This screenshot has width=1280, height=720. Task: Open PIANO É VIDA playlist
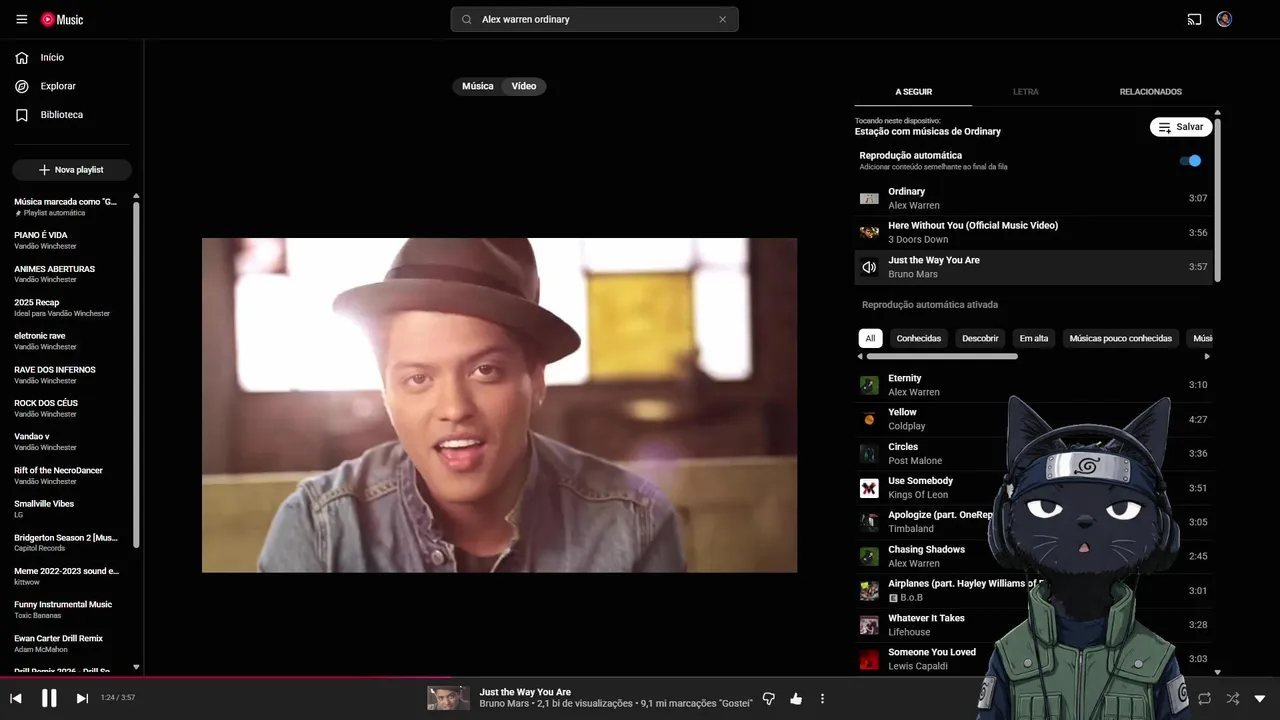pos(70,240)
